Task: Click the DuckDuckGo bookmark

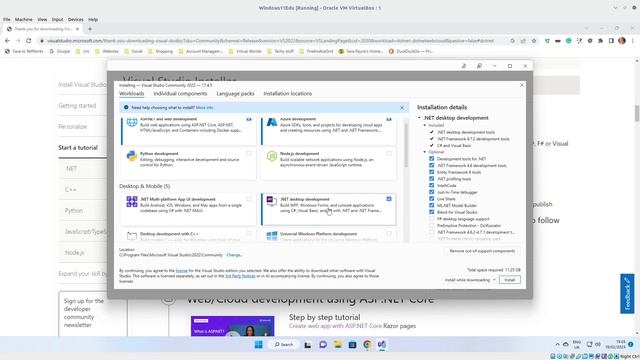Action: (x=411, y=51)
